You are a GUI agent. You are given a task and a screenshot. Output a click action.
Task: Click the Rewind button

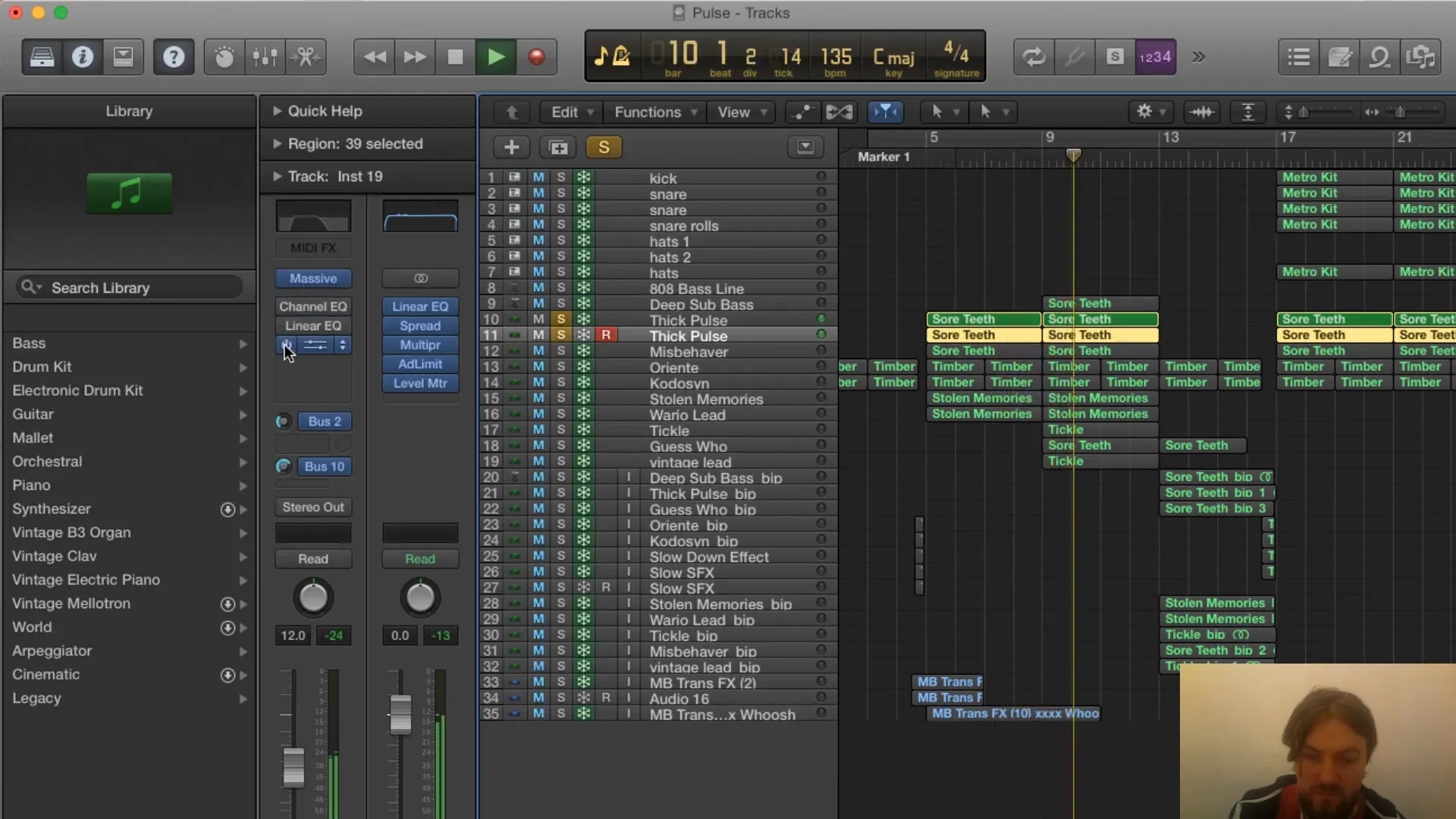tap(375, 57)
